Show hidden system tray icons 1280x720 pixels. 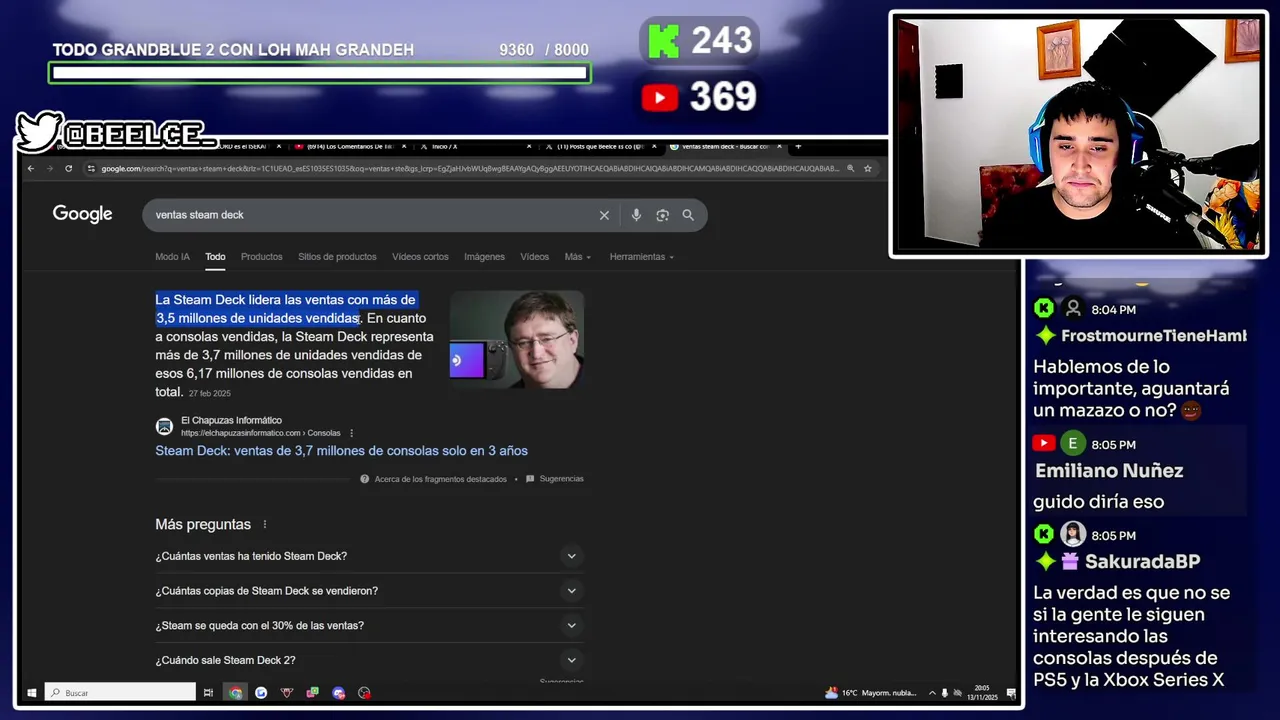(932, 692)
